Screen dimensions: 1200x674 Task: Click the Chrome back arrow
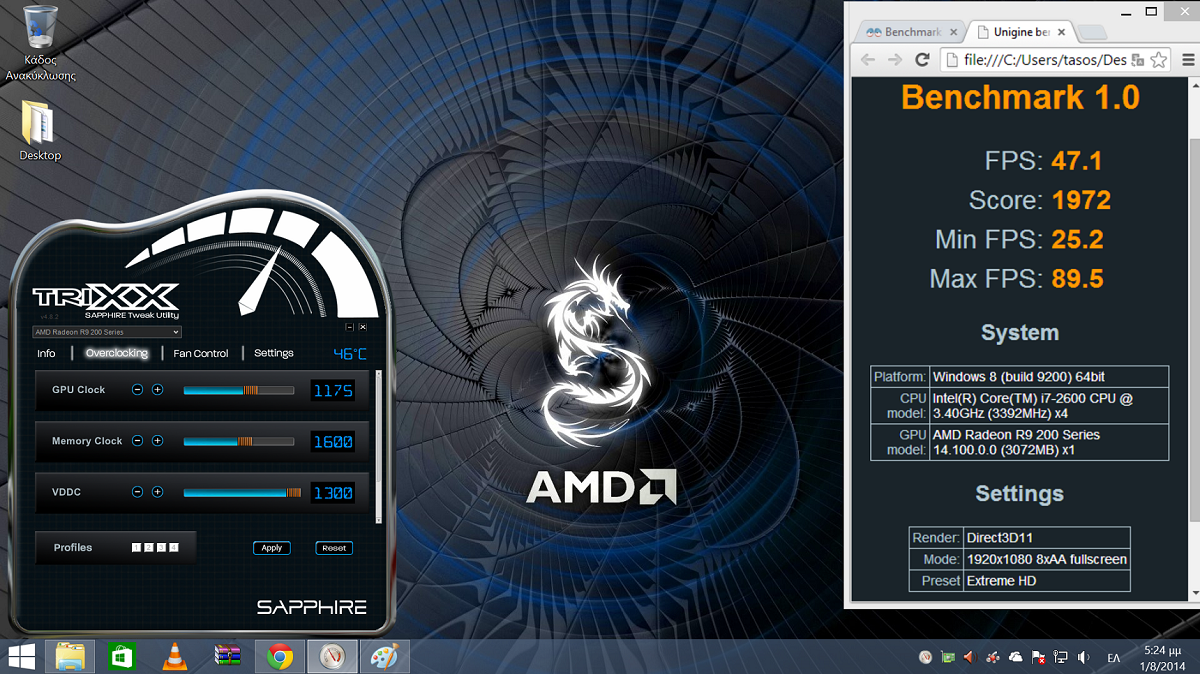(868, 60)
